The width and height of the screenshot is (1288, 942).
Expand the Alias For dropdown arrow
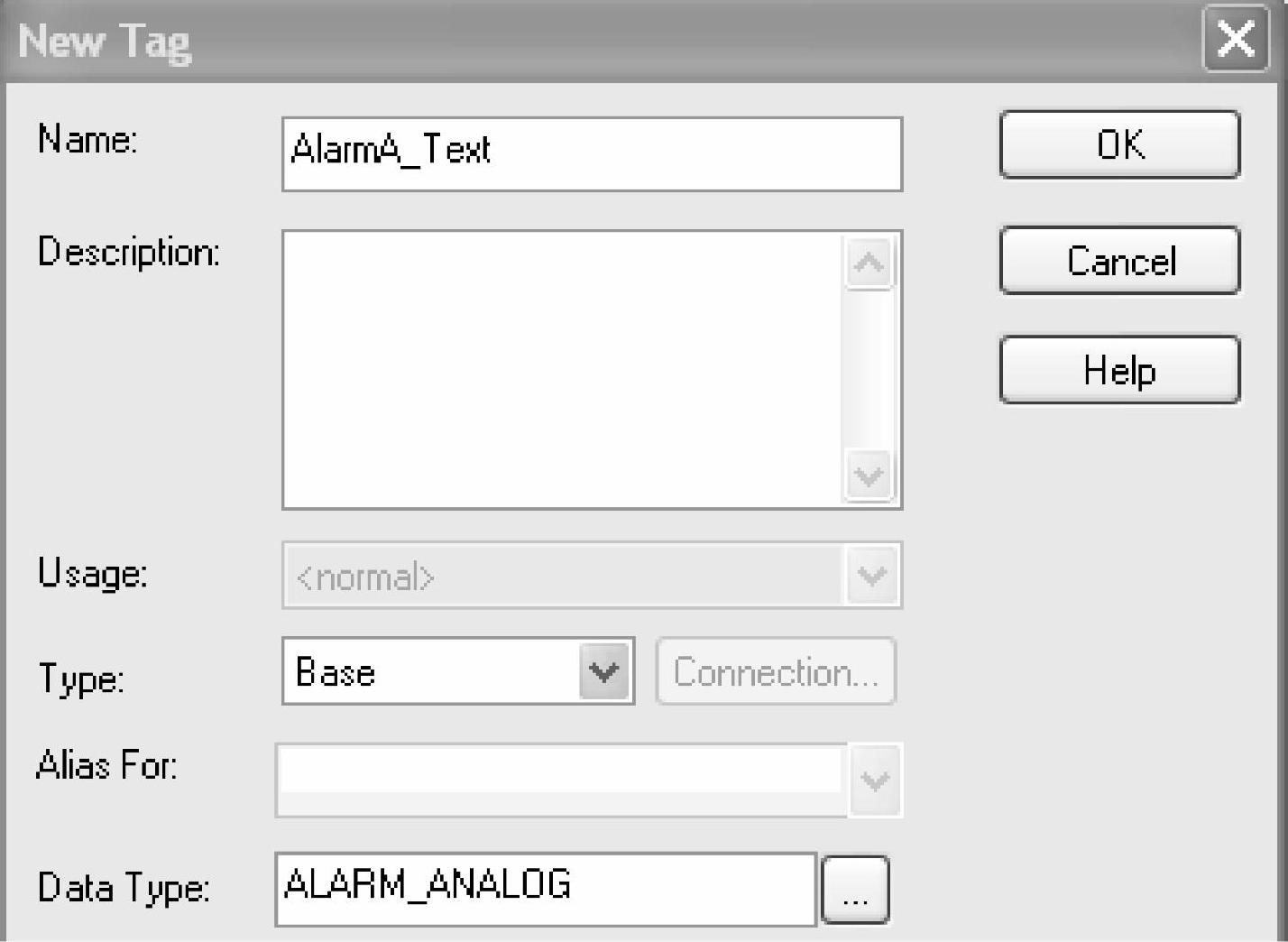(874, 780)
